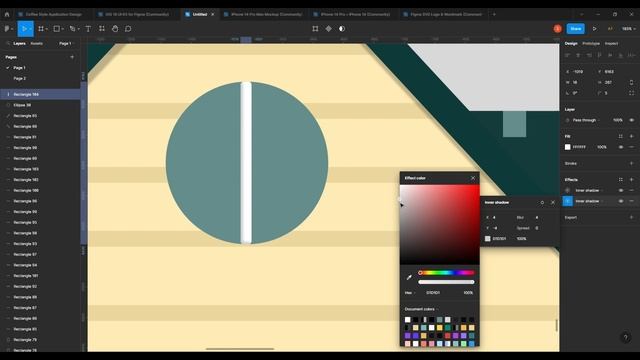Click the Present play icon

click(x=595, y=29)
